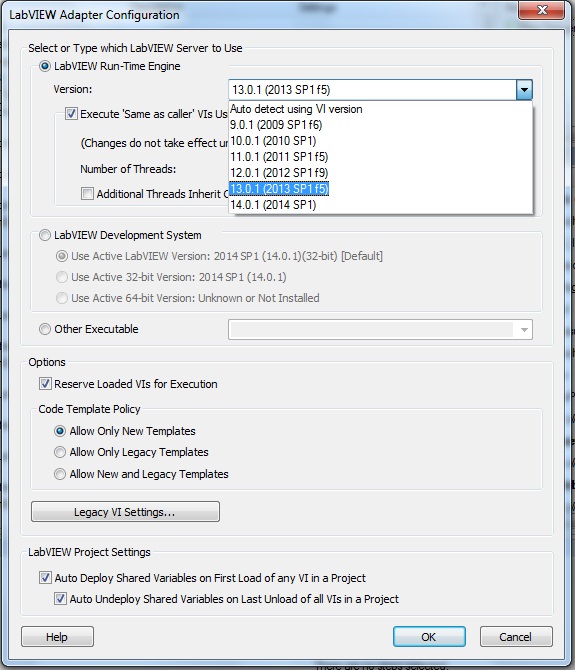Pick highlighted version 13.0.1 (2013 SP1 f5)
Image resolution: width=575 pixels, height=670 pixels.
pos(381,188)
